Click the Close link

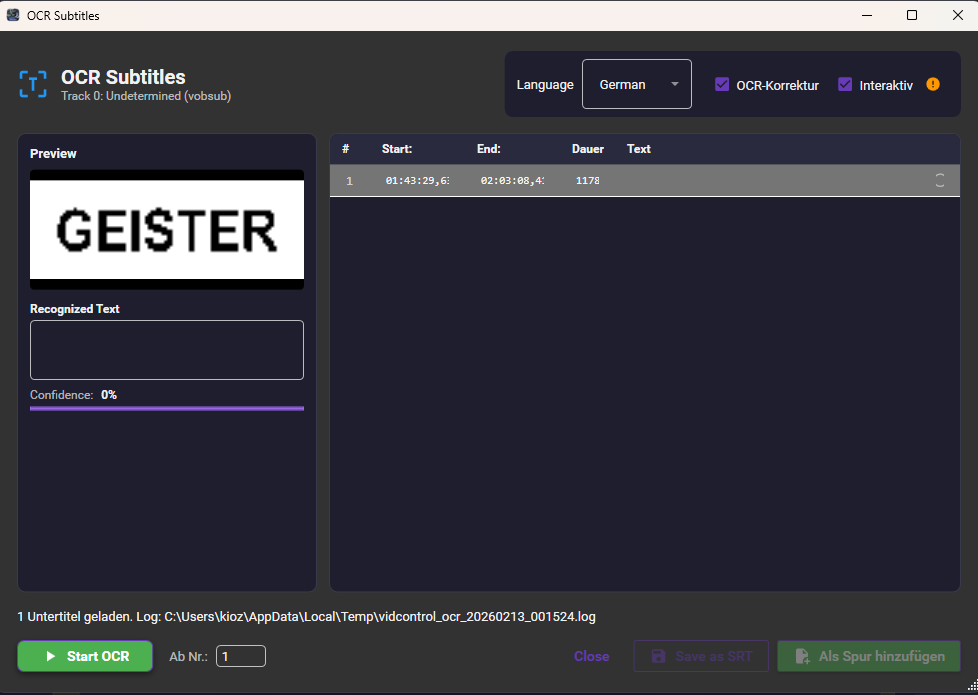pos(591,656)
